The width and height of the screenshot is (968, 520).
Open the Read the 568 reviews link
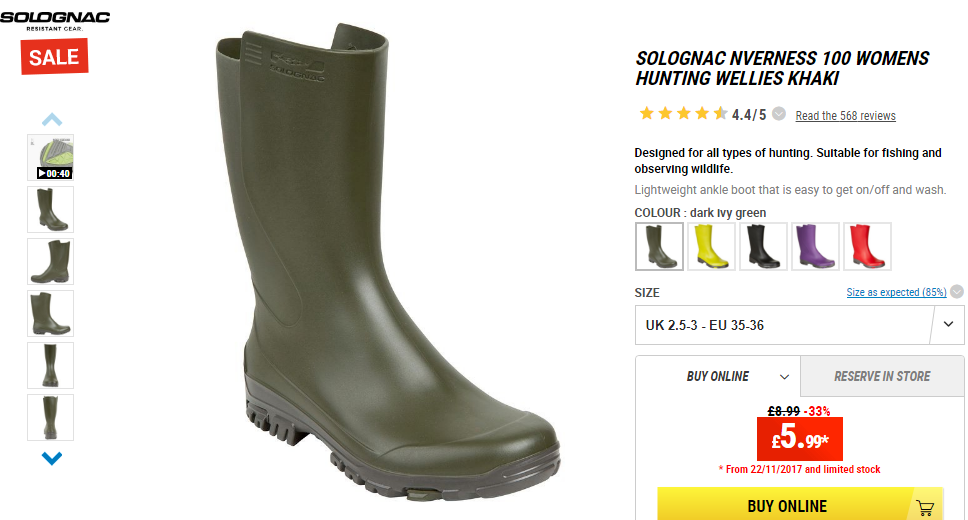[845, 115]
